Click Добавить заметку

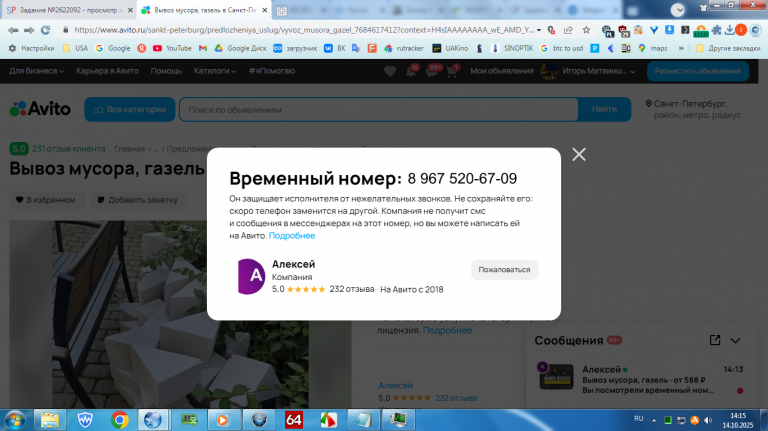(138, 200)
